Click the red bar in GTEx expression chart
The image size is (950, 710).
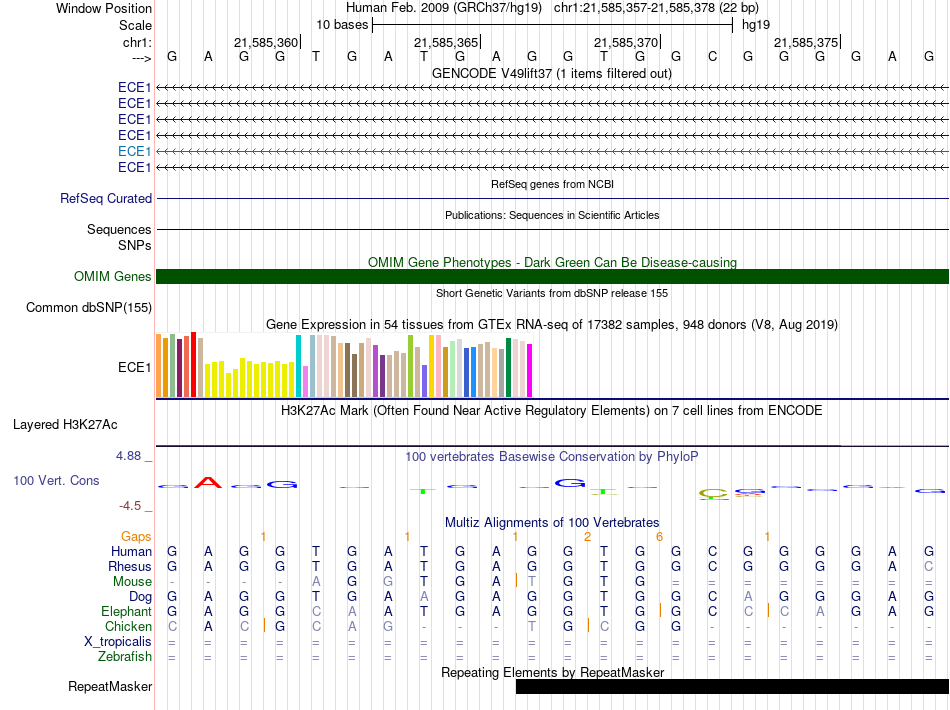[193, 364]
